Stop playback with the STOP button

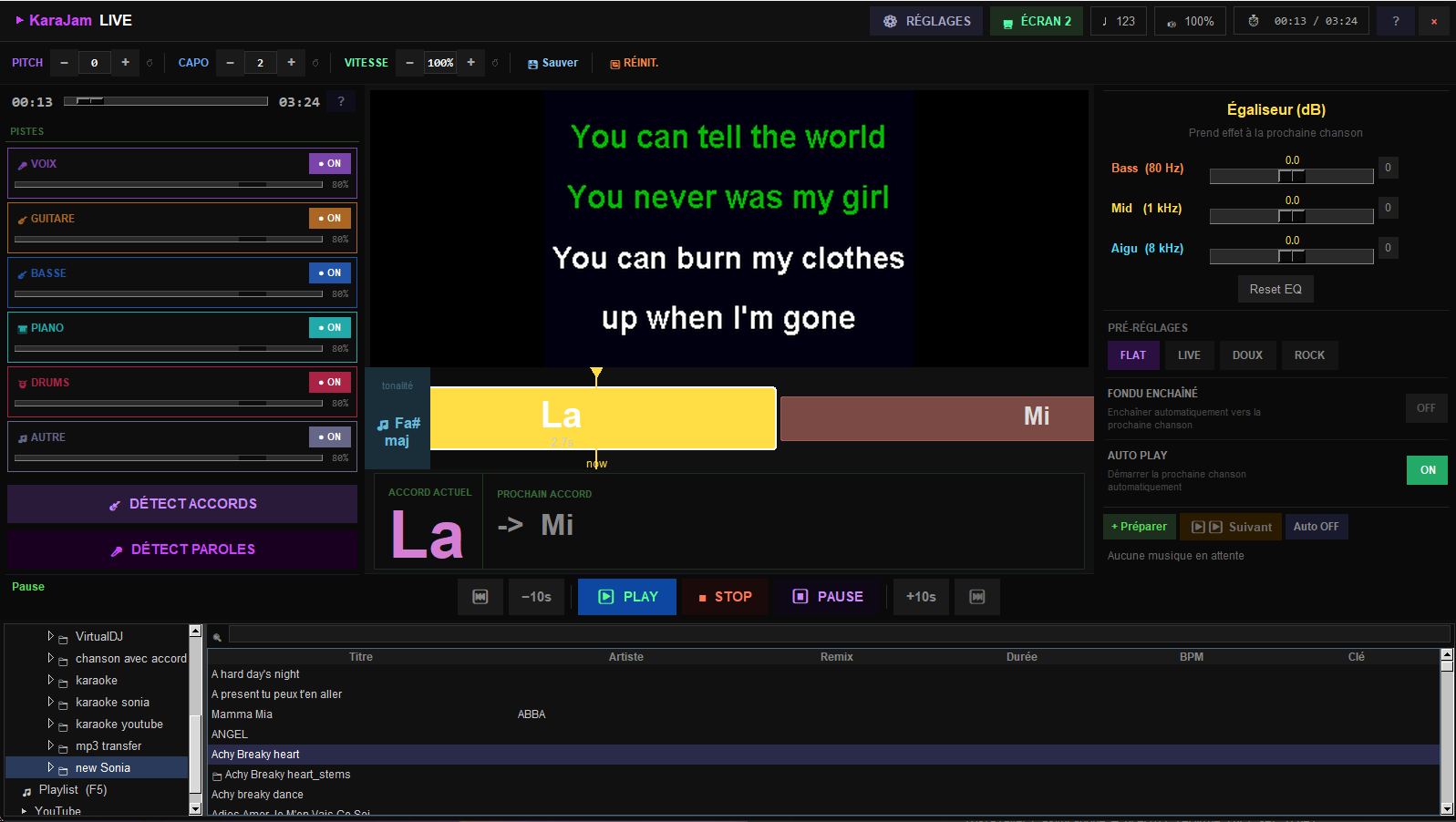coord(726,597)
